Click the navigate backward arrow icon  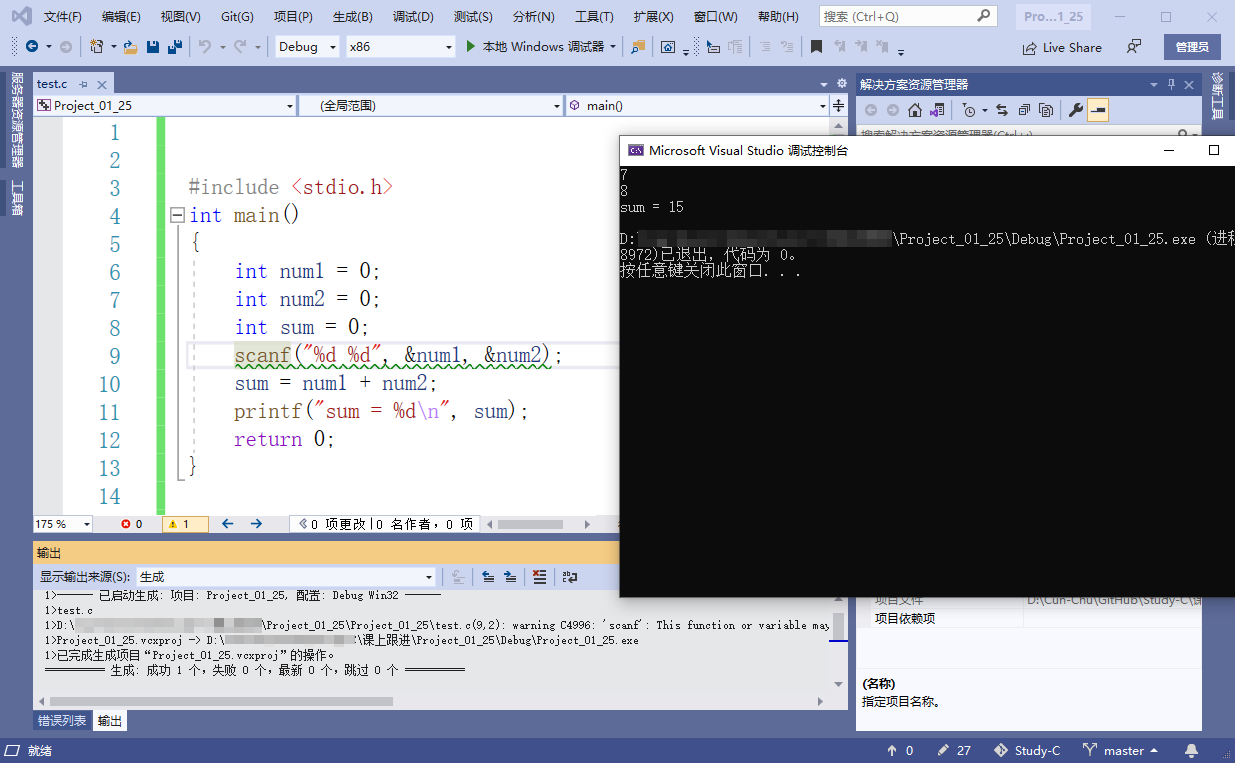click(x=32, y=47)
